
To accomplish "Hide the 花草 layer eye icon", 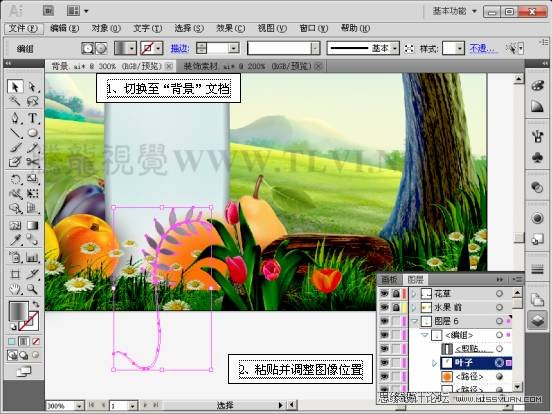I will point(384,293).
